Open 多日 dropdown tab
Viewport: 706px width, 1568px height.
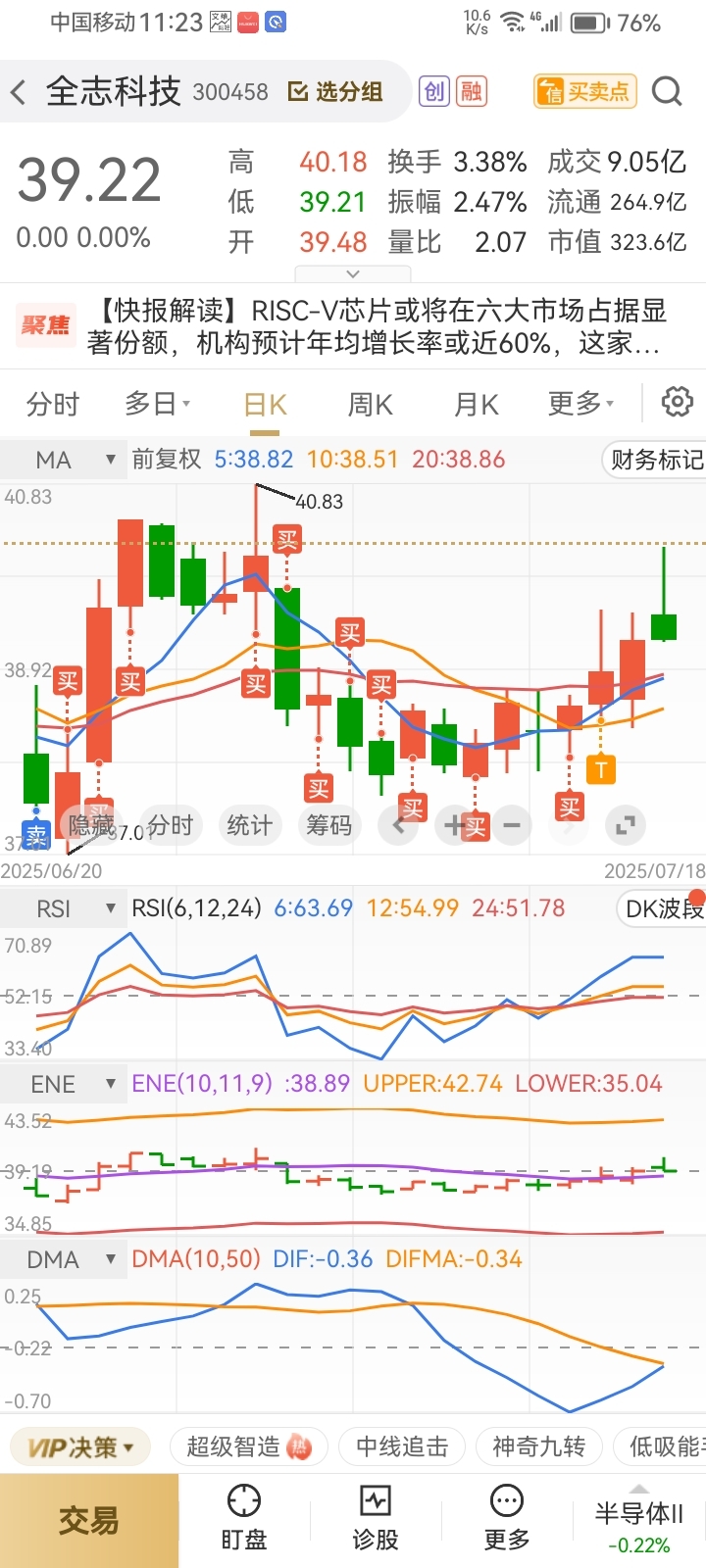tap(158, 404)
